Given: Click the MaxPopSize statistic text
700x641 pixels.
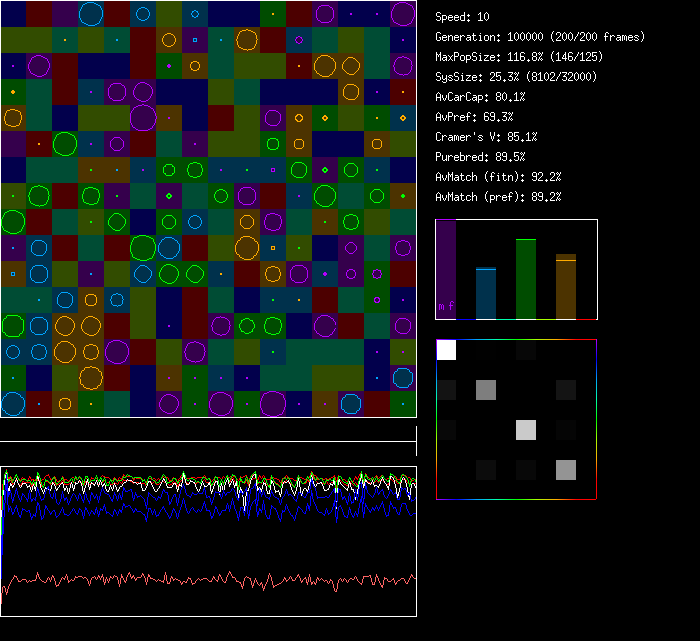Looking at the screenshot, I should click(519, 57).
